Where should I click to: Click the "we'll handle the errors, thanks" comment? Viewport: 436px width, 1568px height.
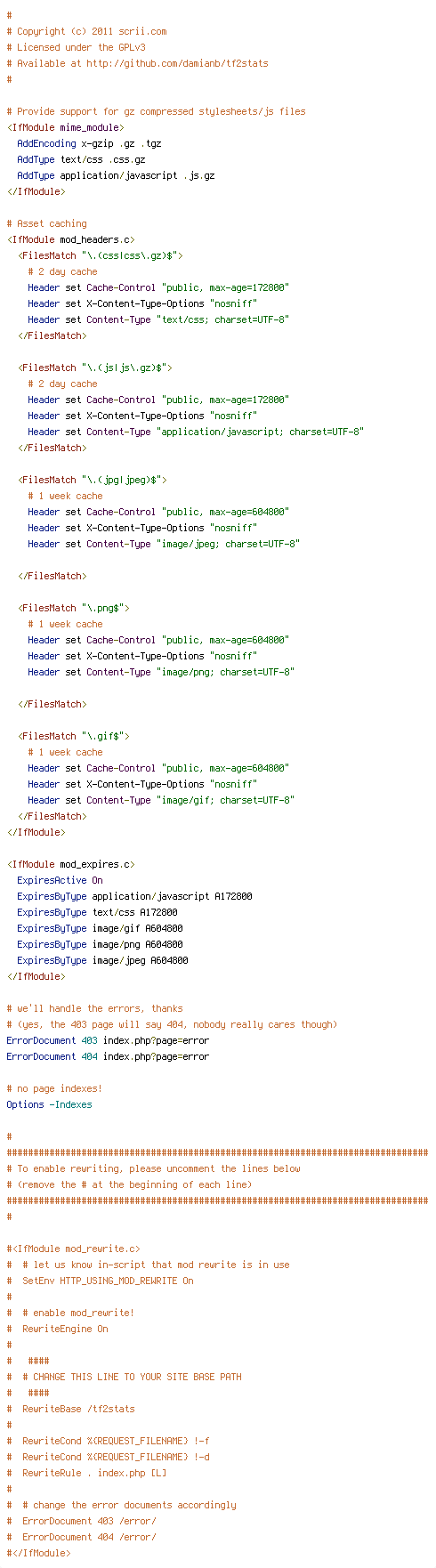[x=94, y=1008]
